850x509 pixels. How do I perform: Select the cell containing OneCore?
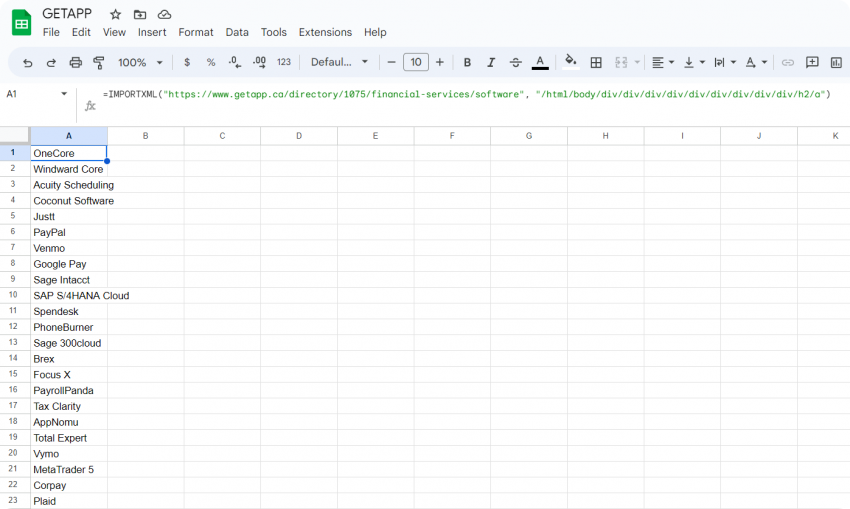click(69, 153)
